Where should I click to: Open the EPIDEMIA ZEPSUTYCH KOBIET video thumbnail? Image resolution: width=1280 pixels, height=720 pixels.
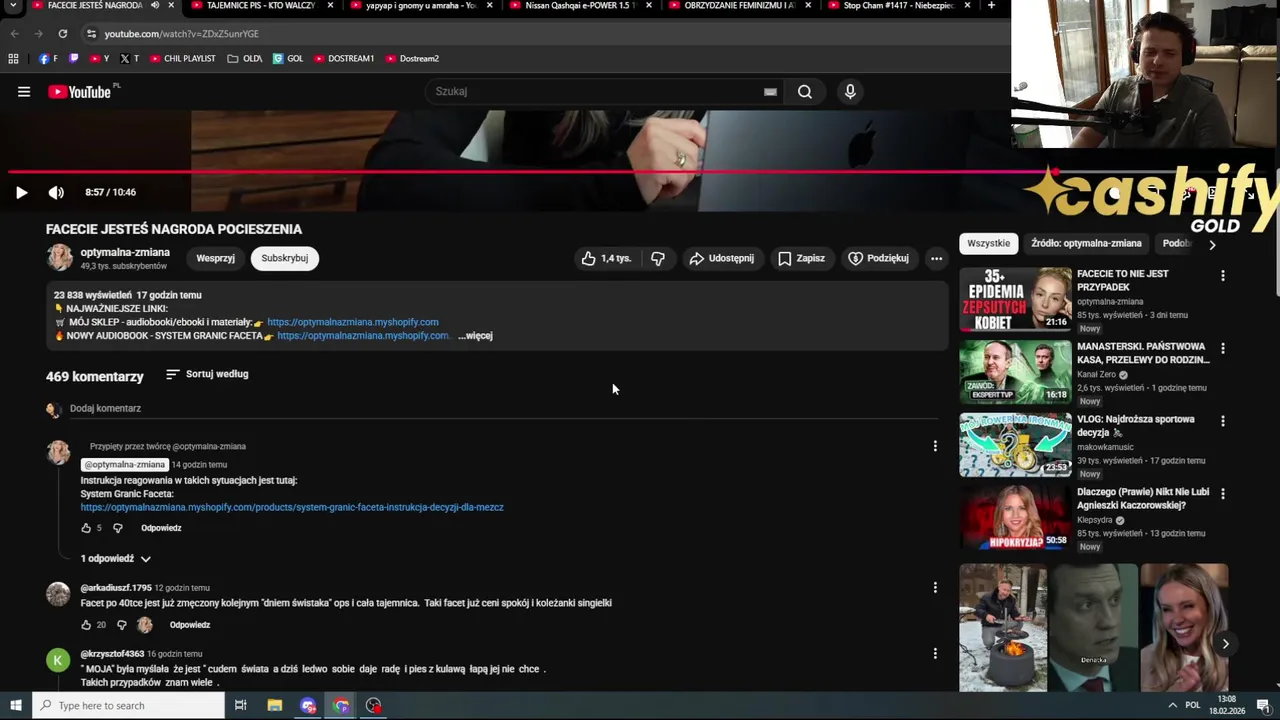point(1015,299)
